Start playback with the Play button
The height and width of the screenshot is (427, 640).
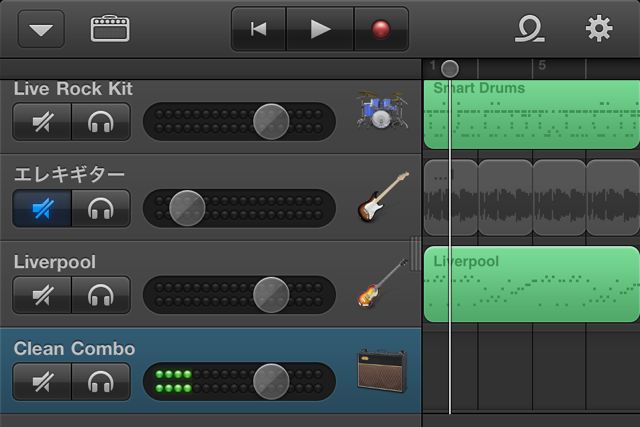[320, 29]
